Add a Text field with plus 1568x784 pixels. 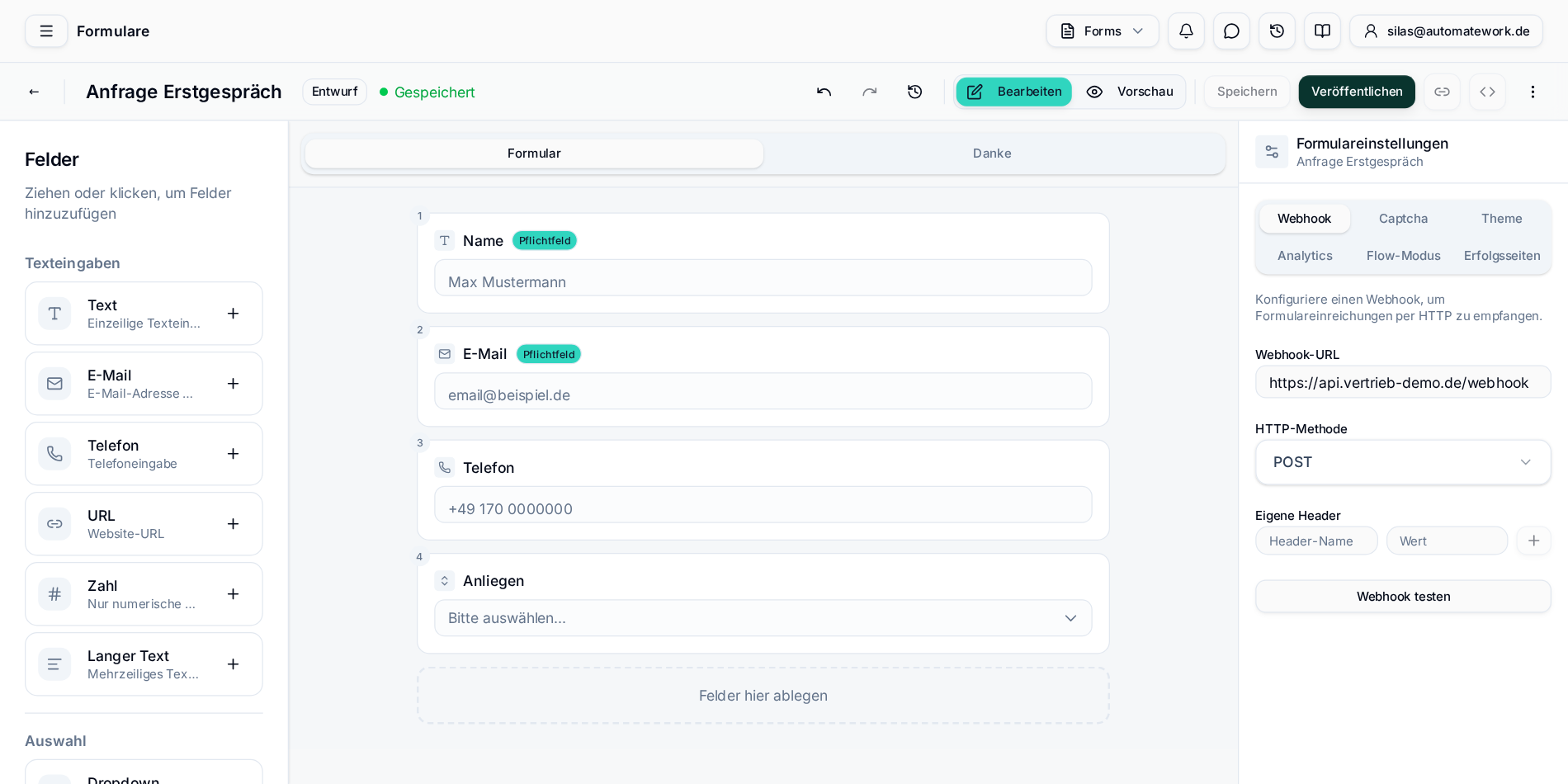point(234,314)
